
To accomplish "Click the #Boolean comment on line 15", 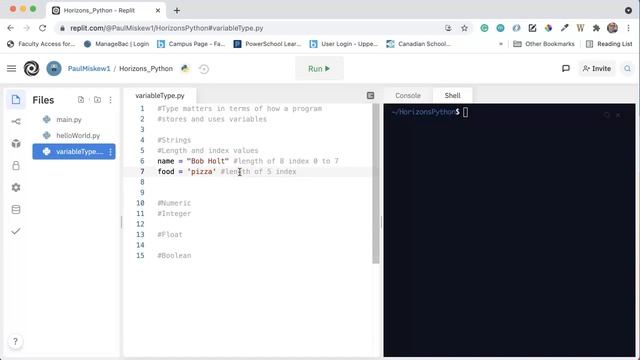I will (x=174, y=256).
